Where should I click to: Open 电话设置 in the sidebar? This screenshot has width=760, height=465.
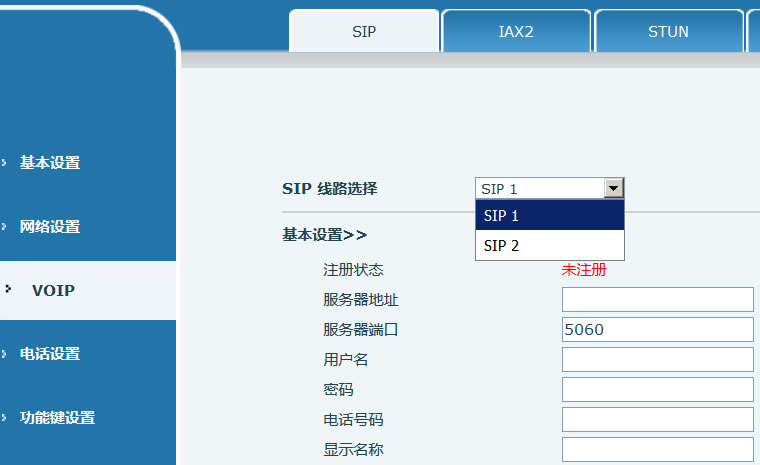pos(50,354)
